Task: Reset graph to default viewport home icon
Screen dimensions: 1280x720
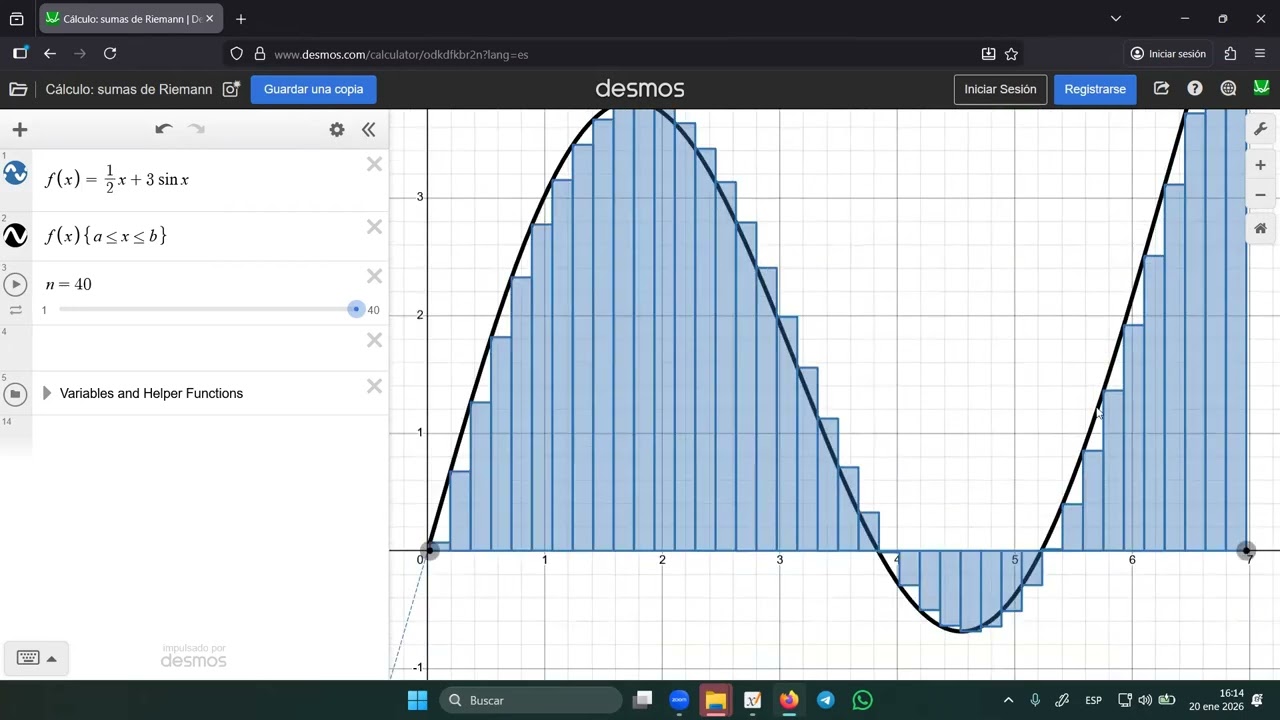Action: click(1260, 229)
